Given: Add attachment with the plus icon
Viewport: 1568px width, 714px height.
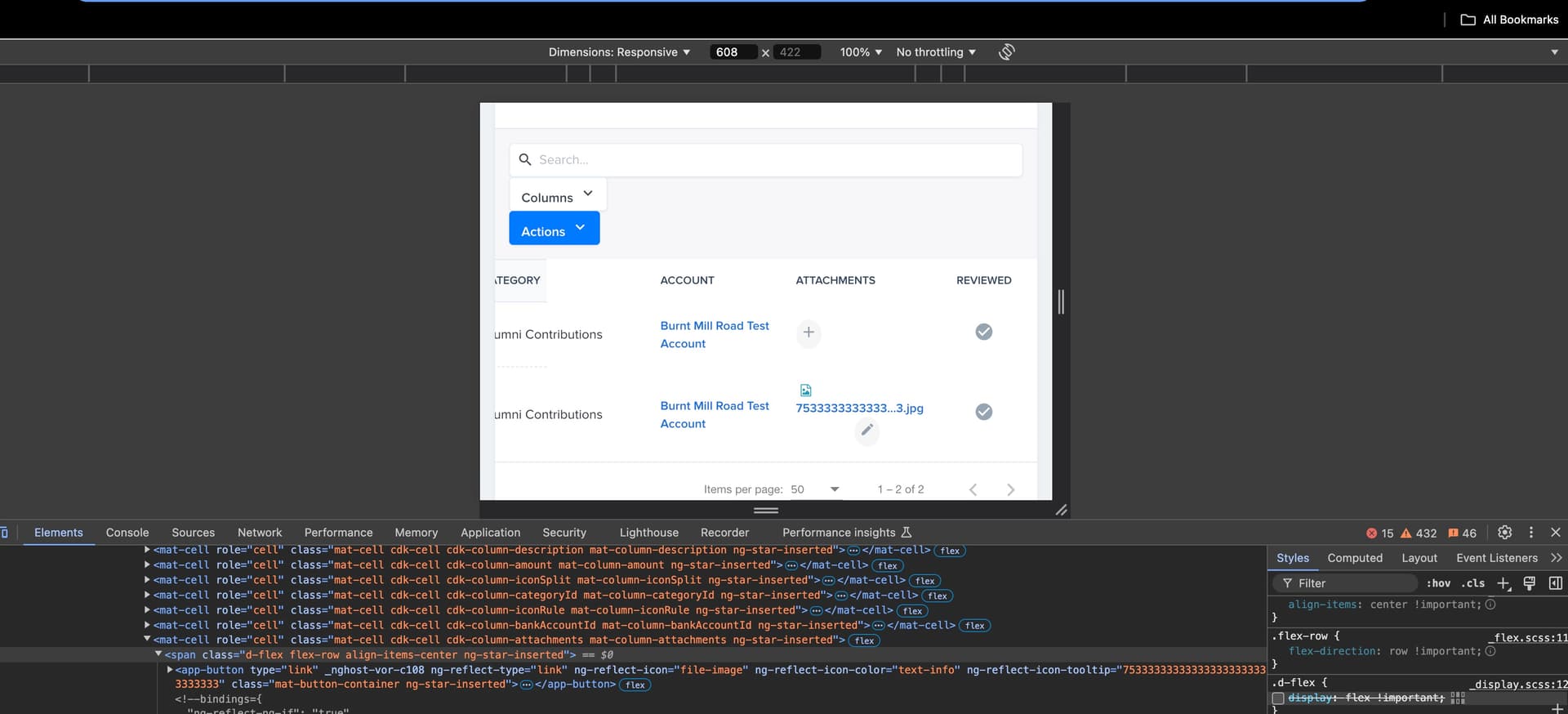Looking at the screenshot, I should pyautogui.click(x=808, y=332).
